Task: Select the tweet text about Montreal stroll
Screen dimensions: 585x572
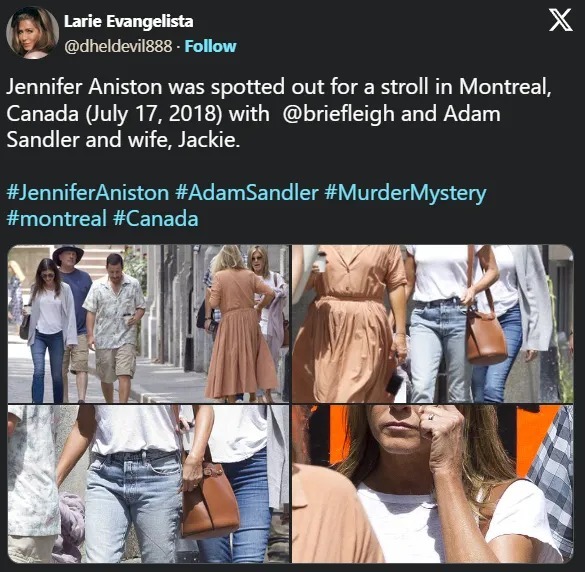Action: click(x=279, y=113)
